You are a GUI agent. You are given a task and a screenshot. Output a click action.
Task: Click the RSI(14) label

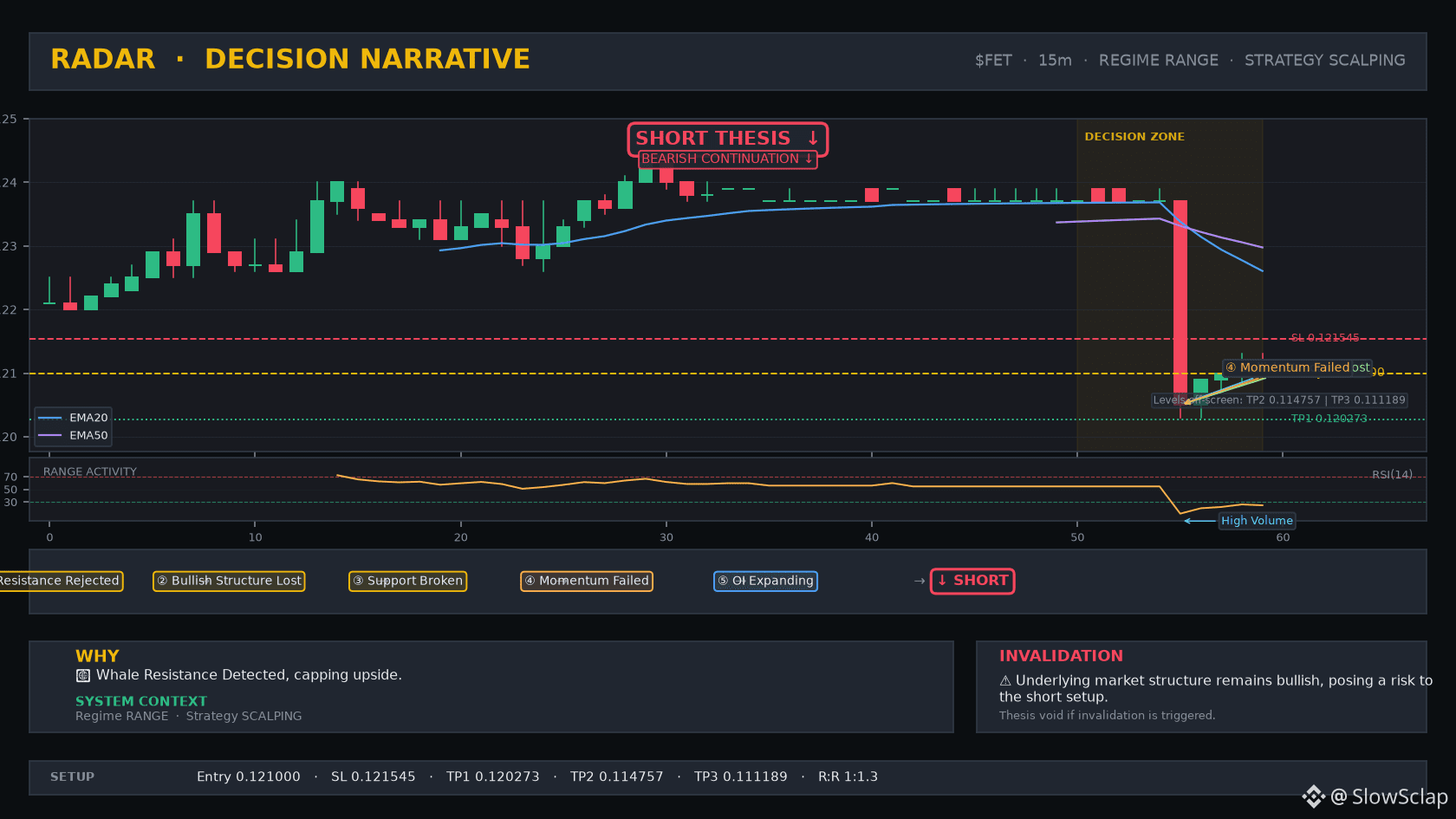tap(1392, 475)
